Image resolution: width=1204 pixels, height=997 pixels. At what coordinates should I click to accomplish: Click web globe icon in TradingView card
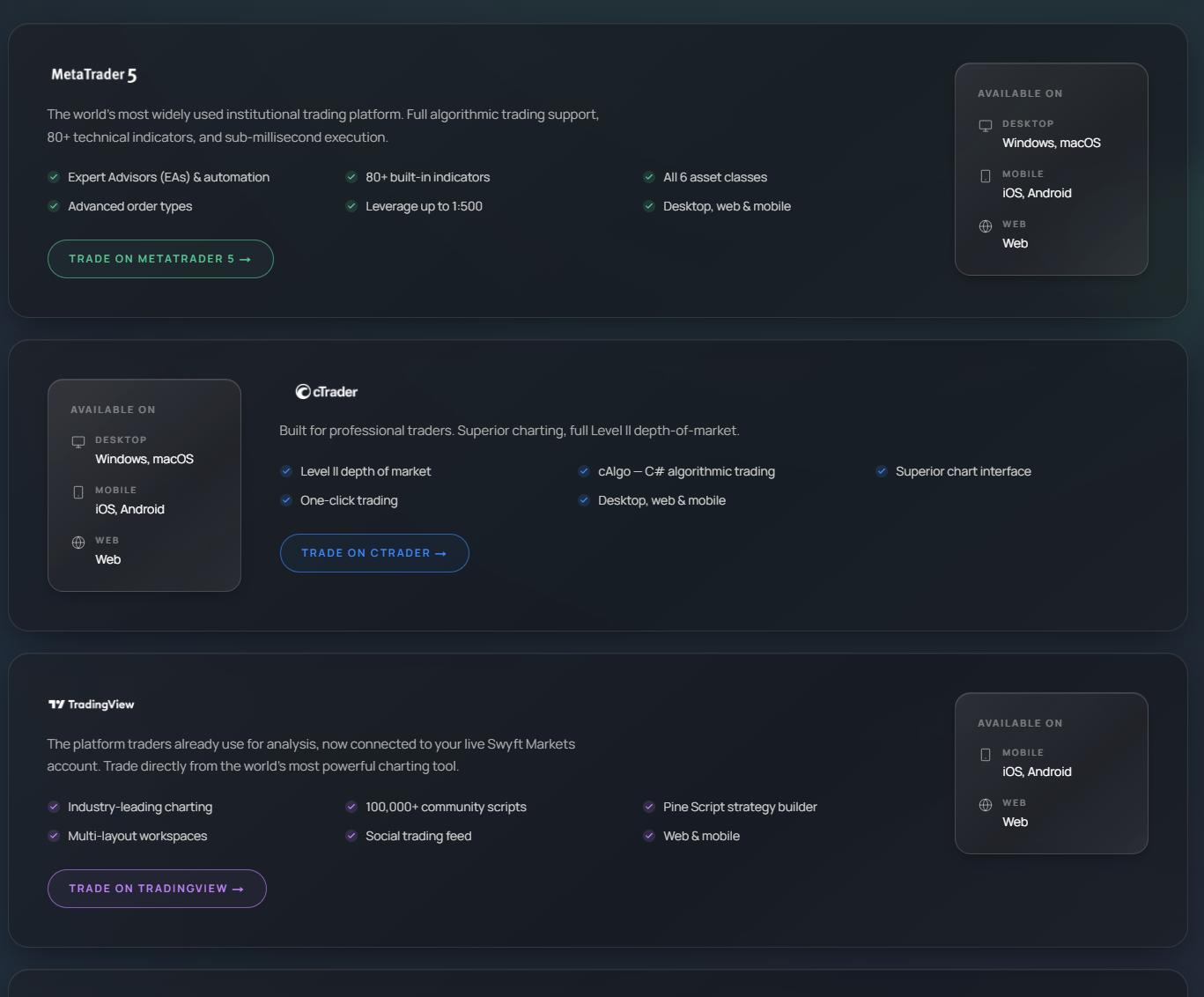coord(986,805)
